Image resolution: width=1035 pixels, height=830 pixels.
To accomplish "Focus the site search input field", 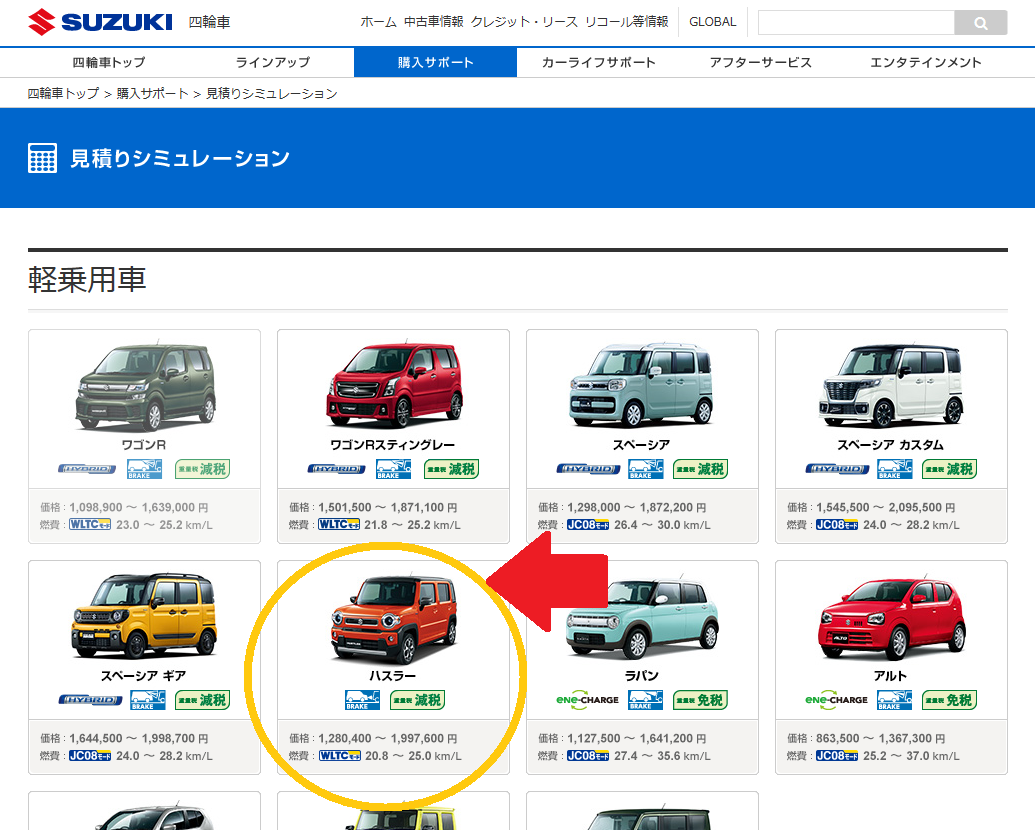I will pos(856,23).
